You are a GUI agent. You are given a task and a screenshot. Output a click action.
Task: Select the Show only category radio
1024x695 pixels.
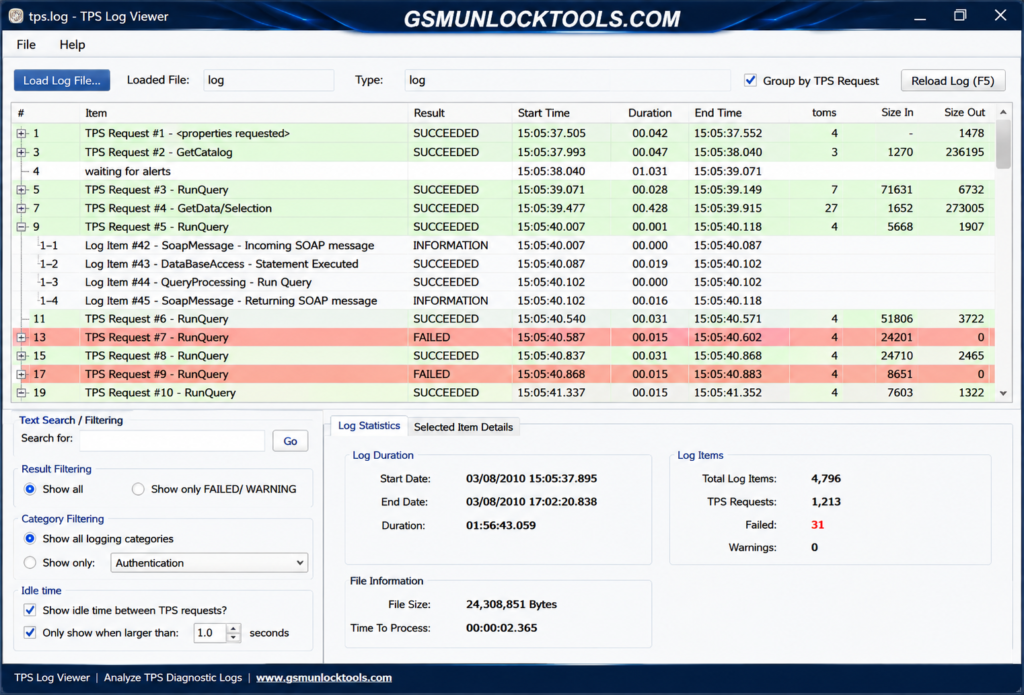click(30, 562)
